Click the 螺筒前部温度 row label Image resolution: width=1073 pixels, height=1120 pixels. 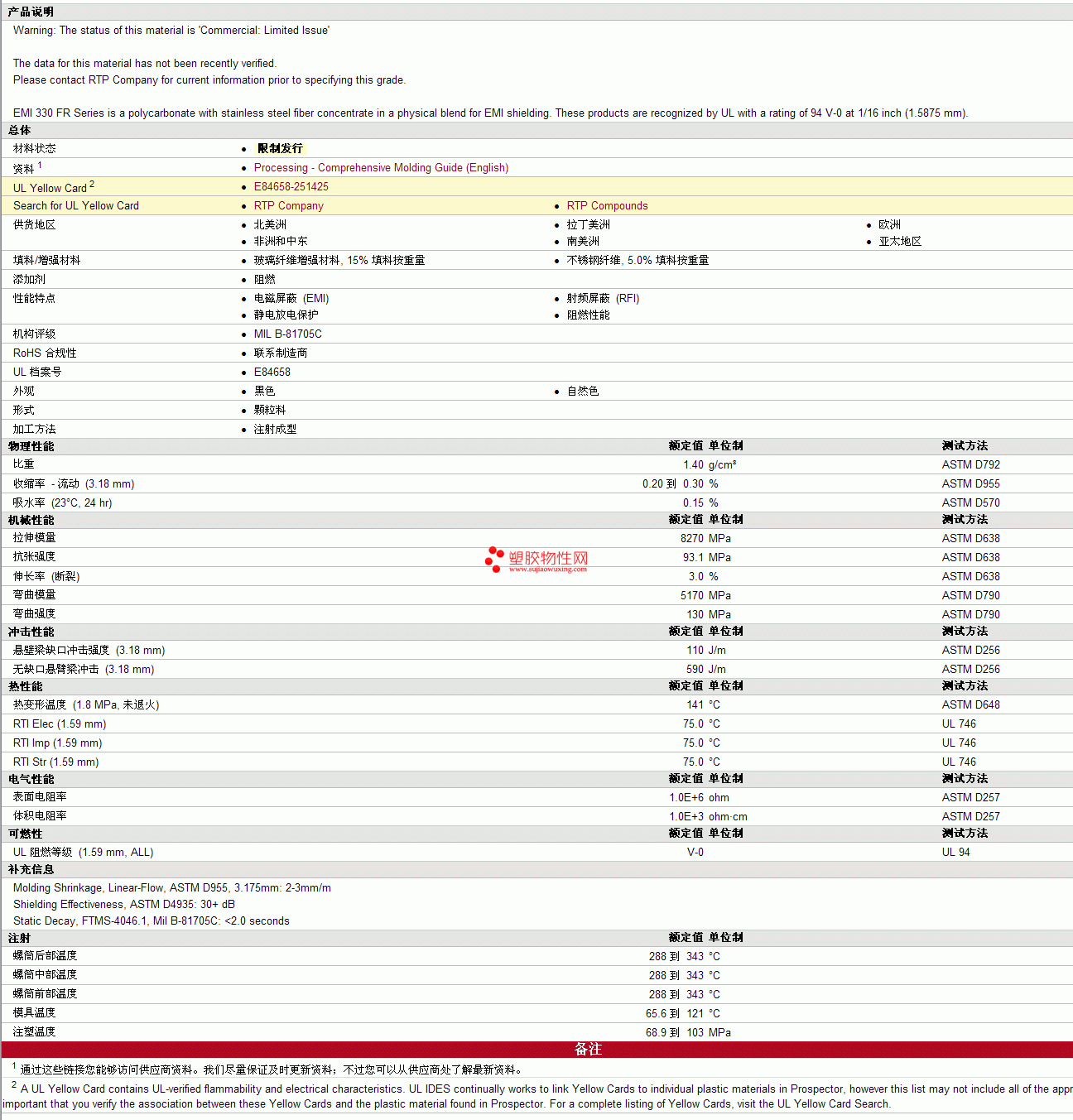click(x=45, y=993)
